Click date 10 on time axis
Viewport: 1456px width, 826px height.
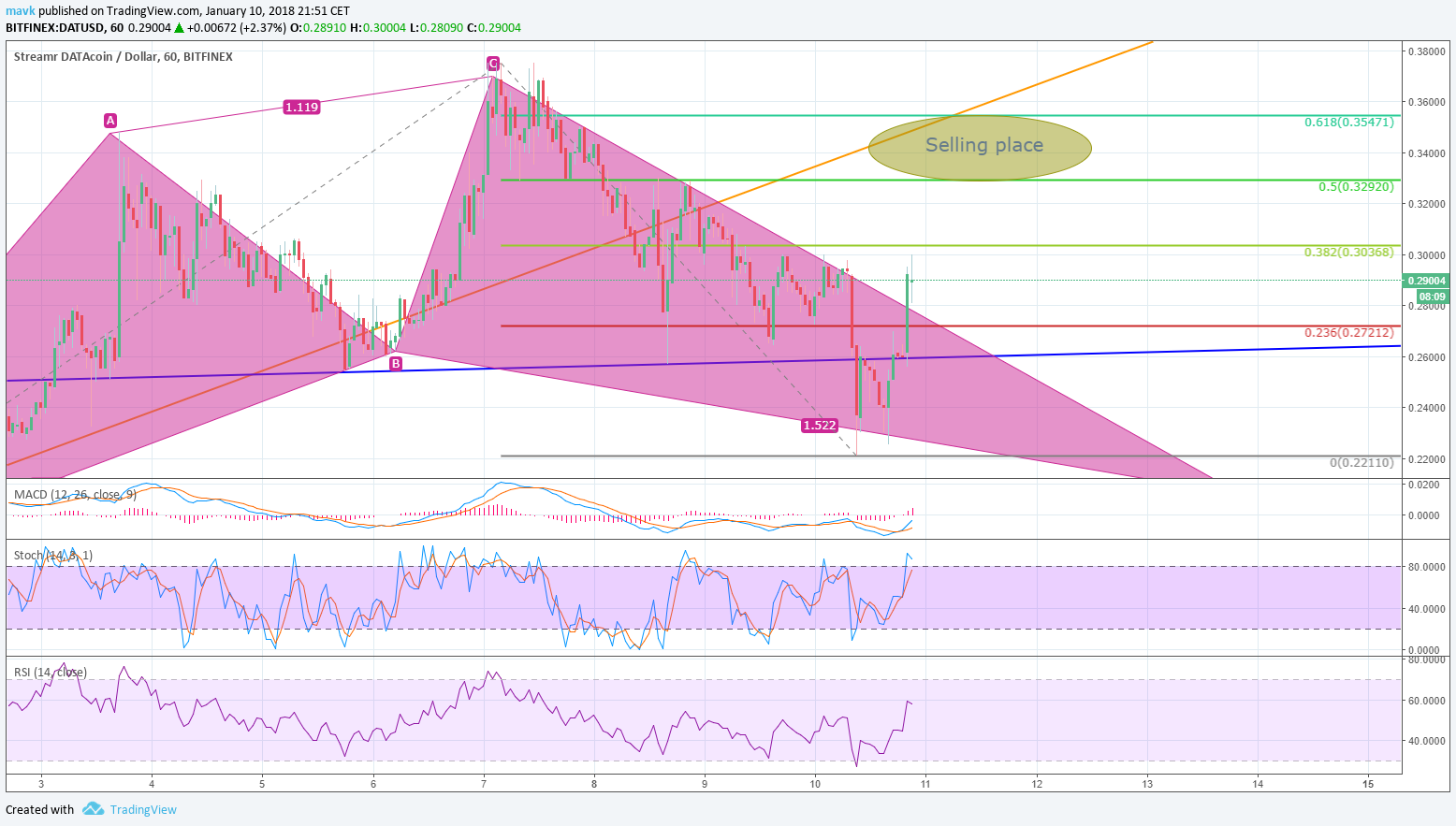pos(815,784)
